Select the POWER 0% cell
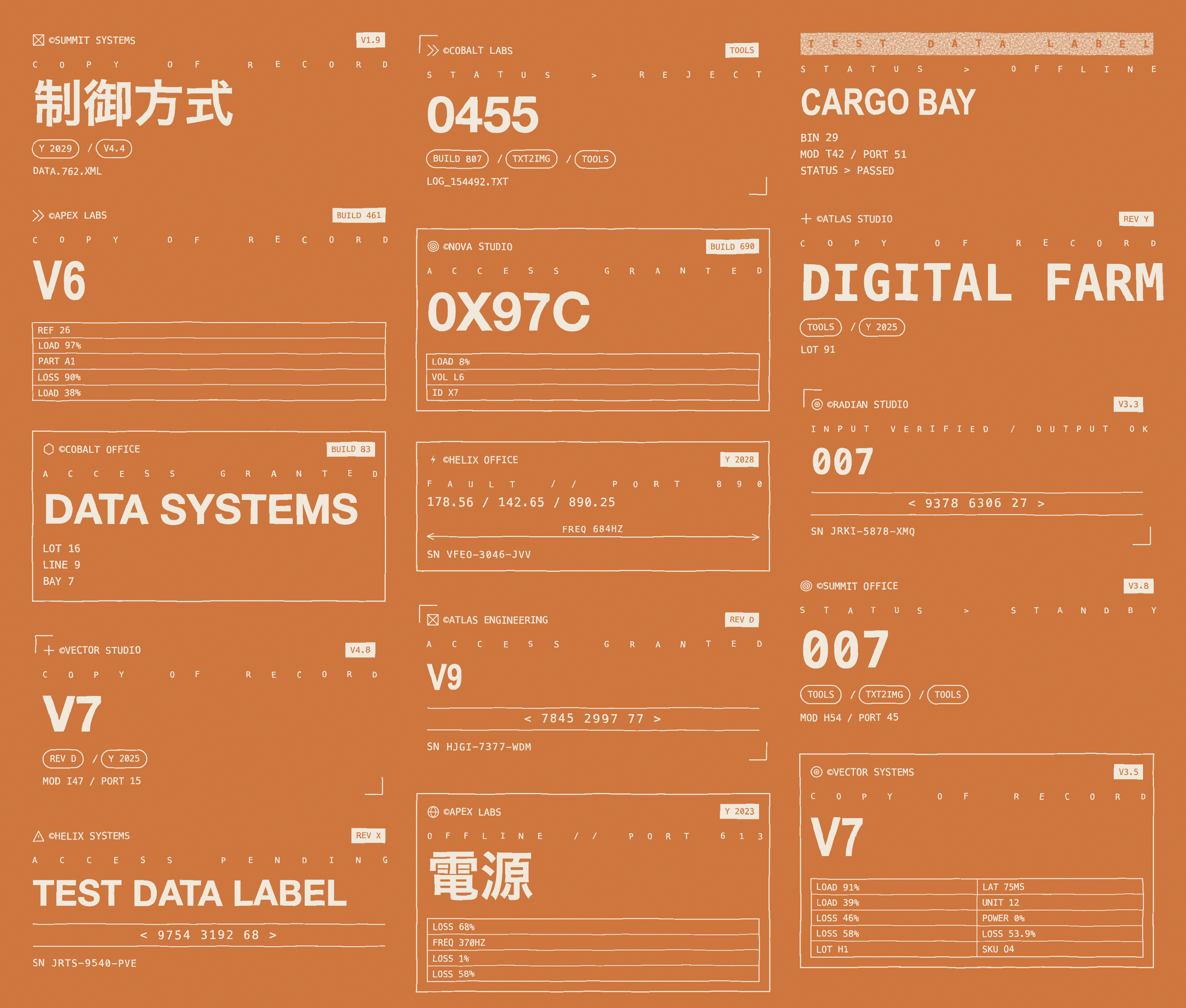 (x=1060, y=918)
